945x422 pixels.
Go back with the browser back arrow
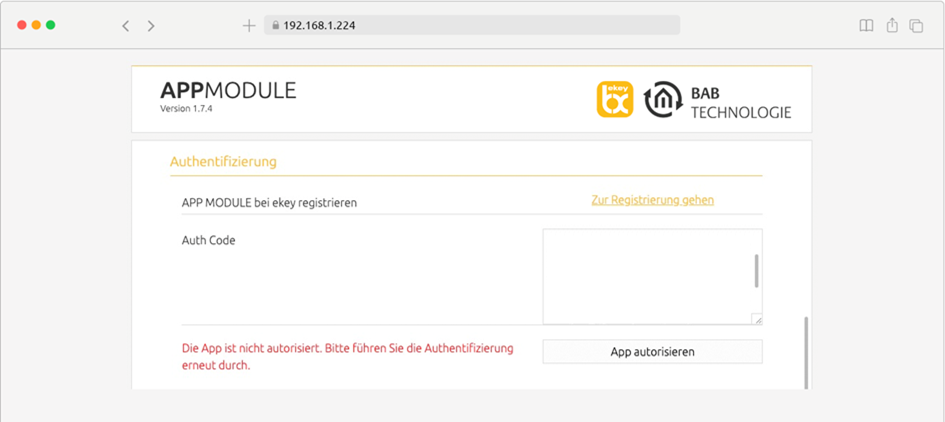pos(125,25)
